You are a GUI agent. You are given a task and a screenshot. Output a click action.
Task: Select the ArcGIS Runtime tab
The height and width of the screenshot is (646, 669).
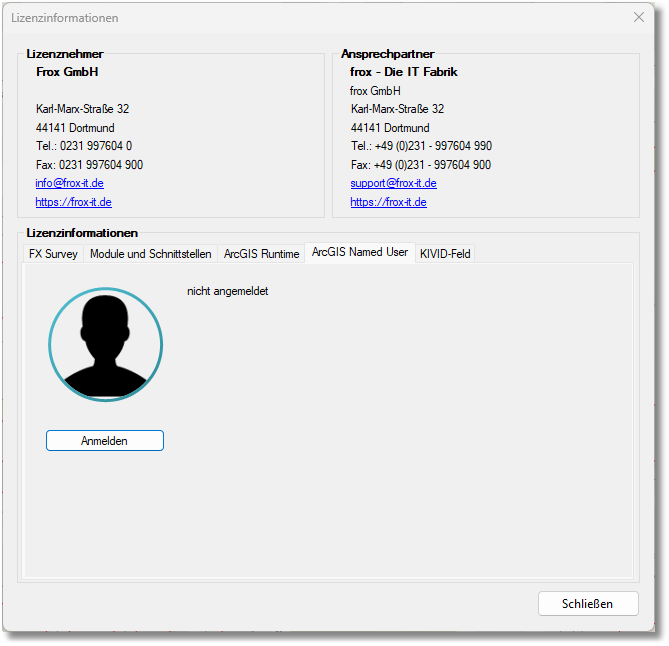click(261, 254)
